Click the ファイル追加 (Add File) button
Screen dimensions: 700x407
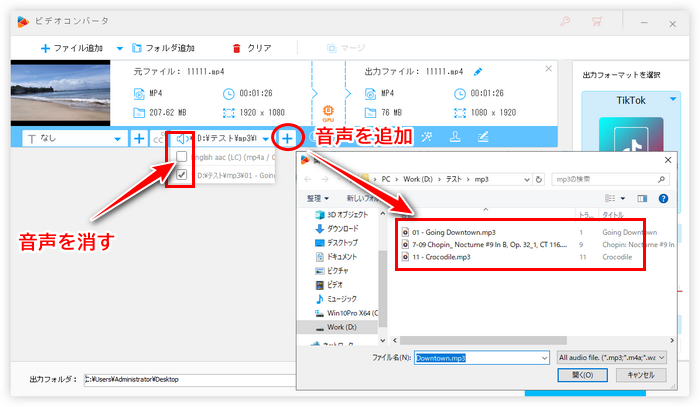click(x=71, y=48)
